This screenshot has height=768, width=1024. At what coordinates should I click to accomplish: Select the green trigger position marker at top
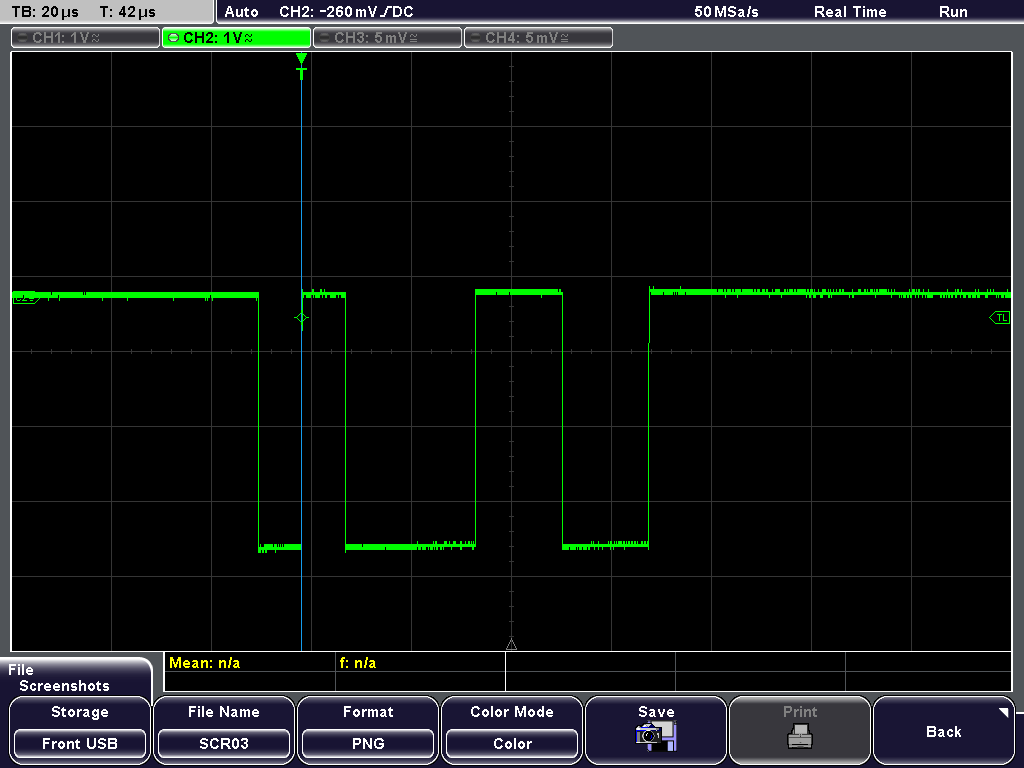301,66
